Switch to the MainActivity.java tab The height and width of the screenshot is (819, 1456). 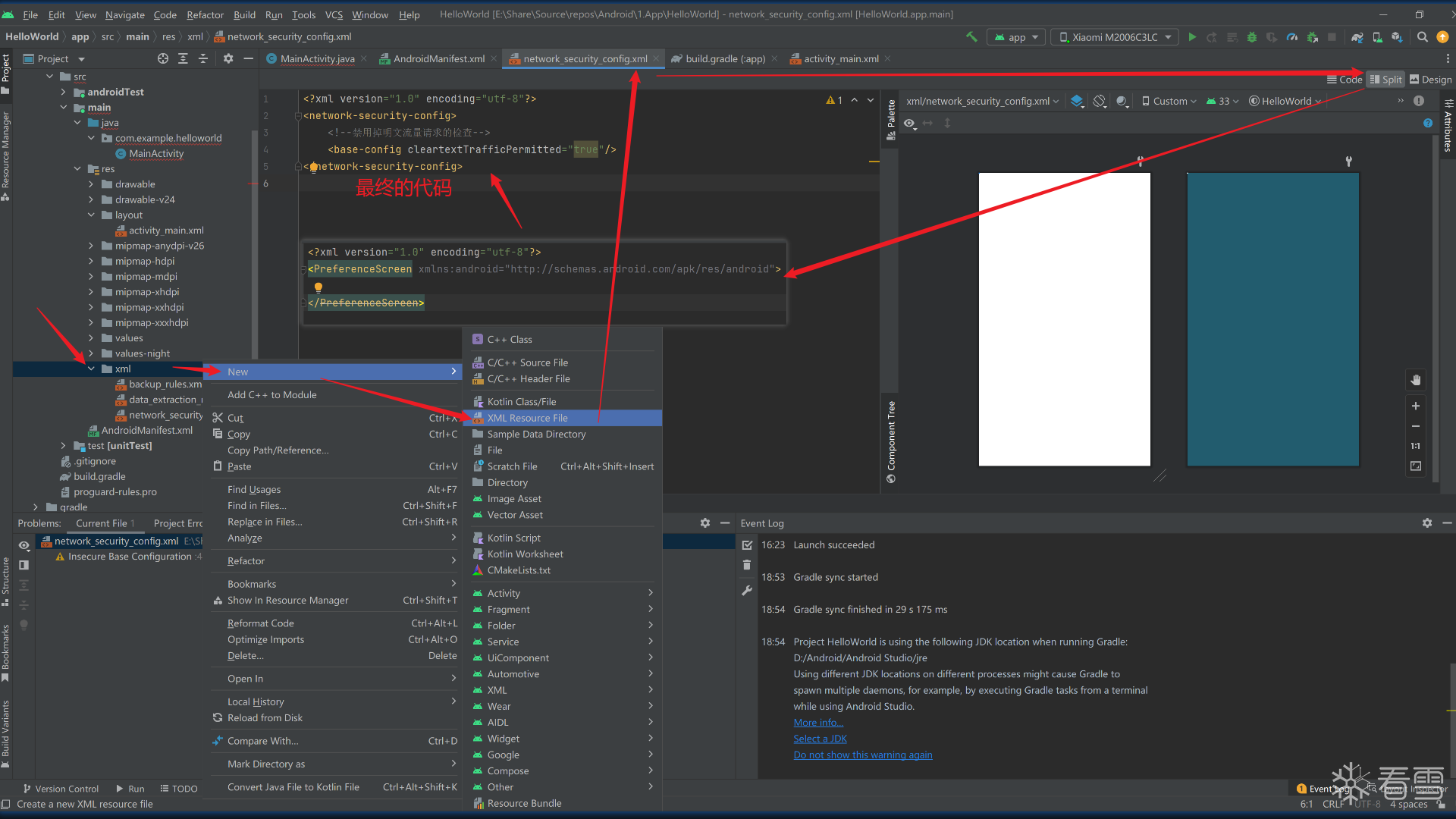tap(317, 58)
